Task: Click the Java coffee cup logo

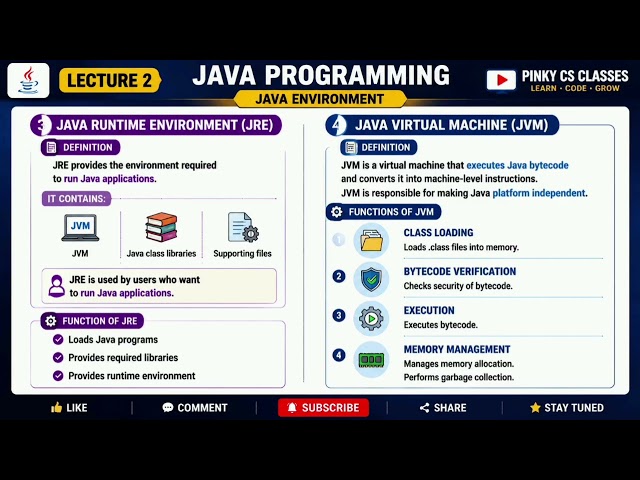Action: 28,80
